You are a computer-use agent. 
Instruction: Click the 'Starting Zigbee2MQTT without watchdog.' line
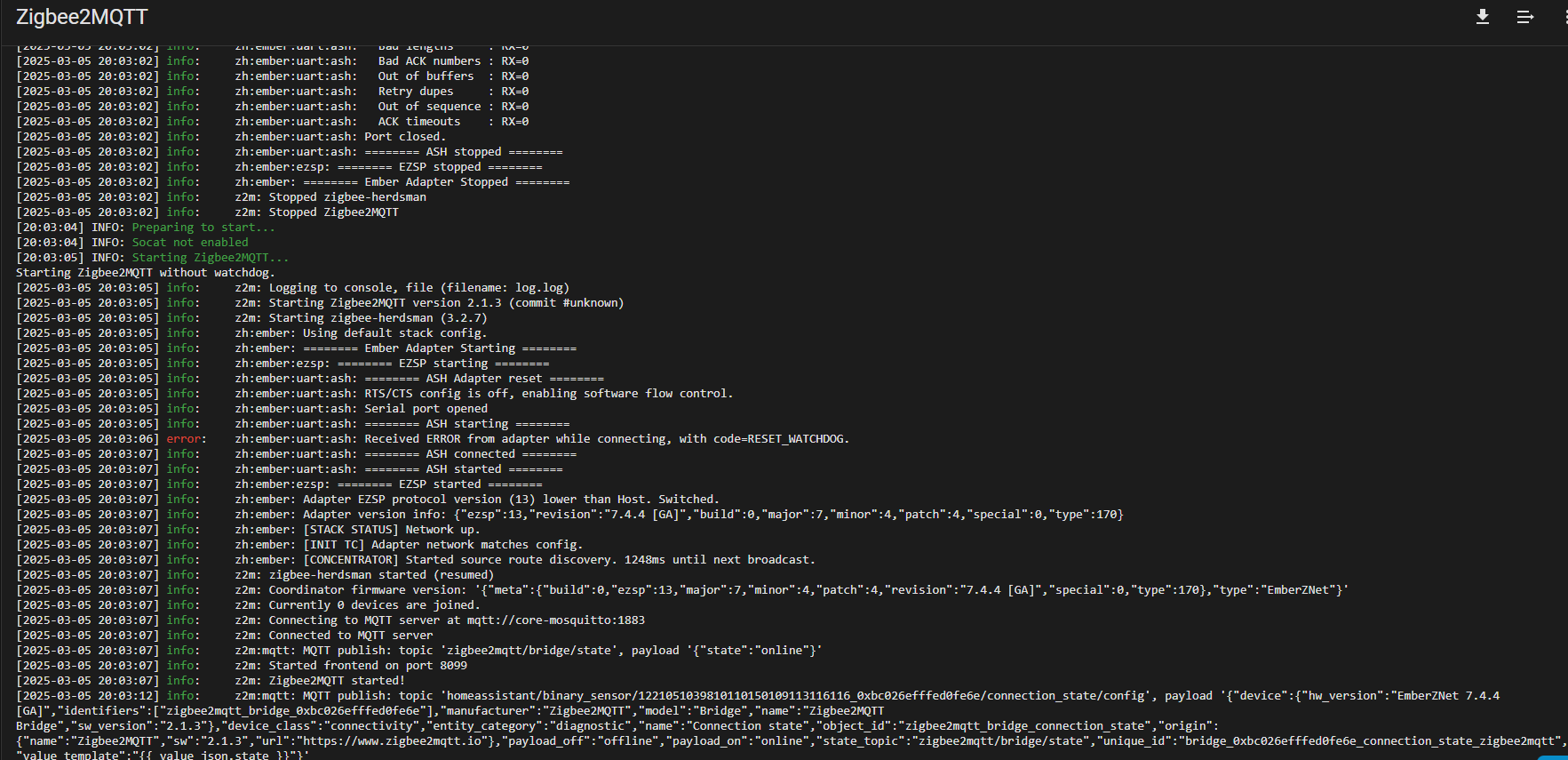[x=146, y=273]
